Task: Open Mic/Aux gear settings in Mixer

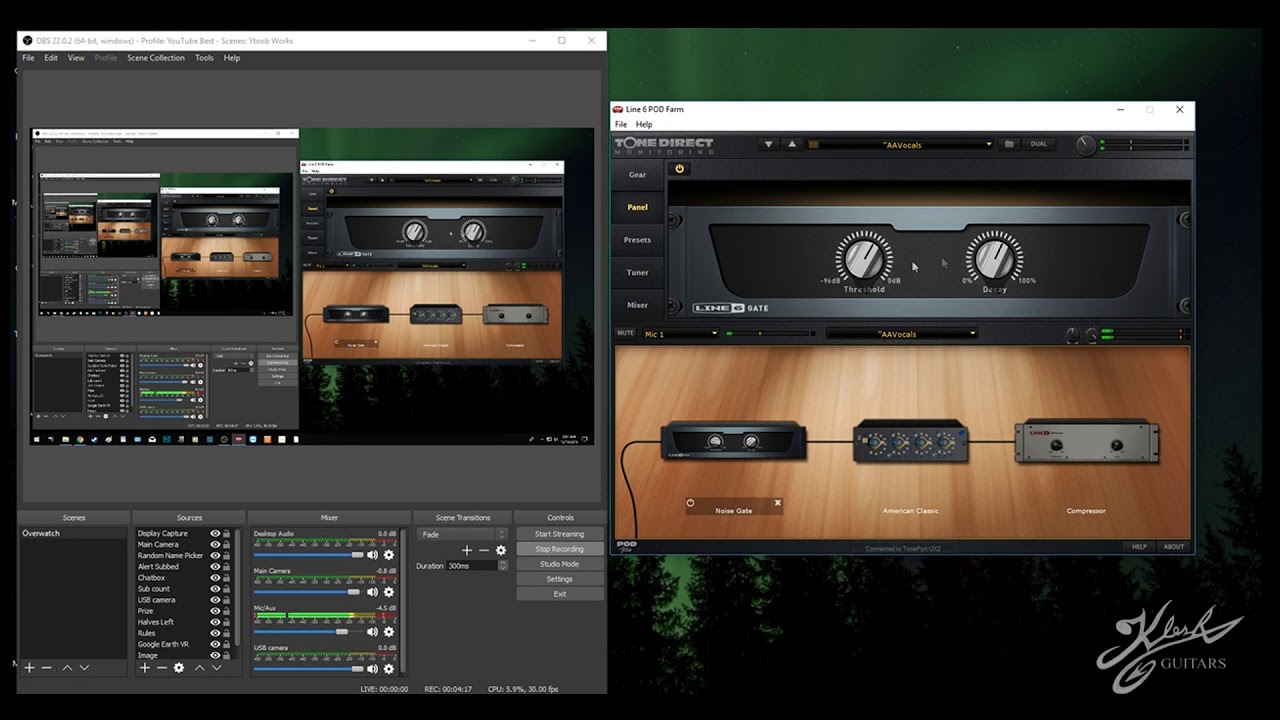Action: tap(389, 632)
